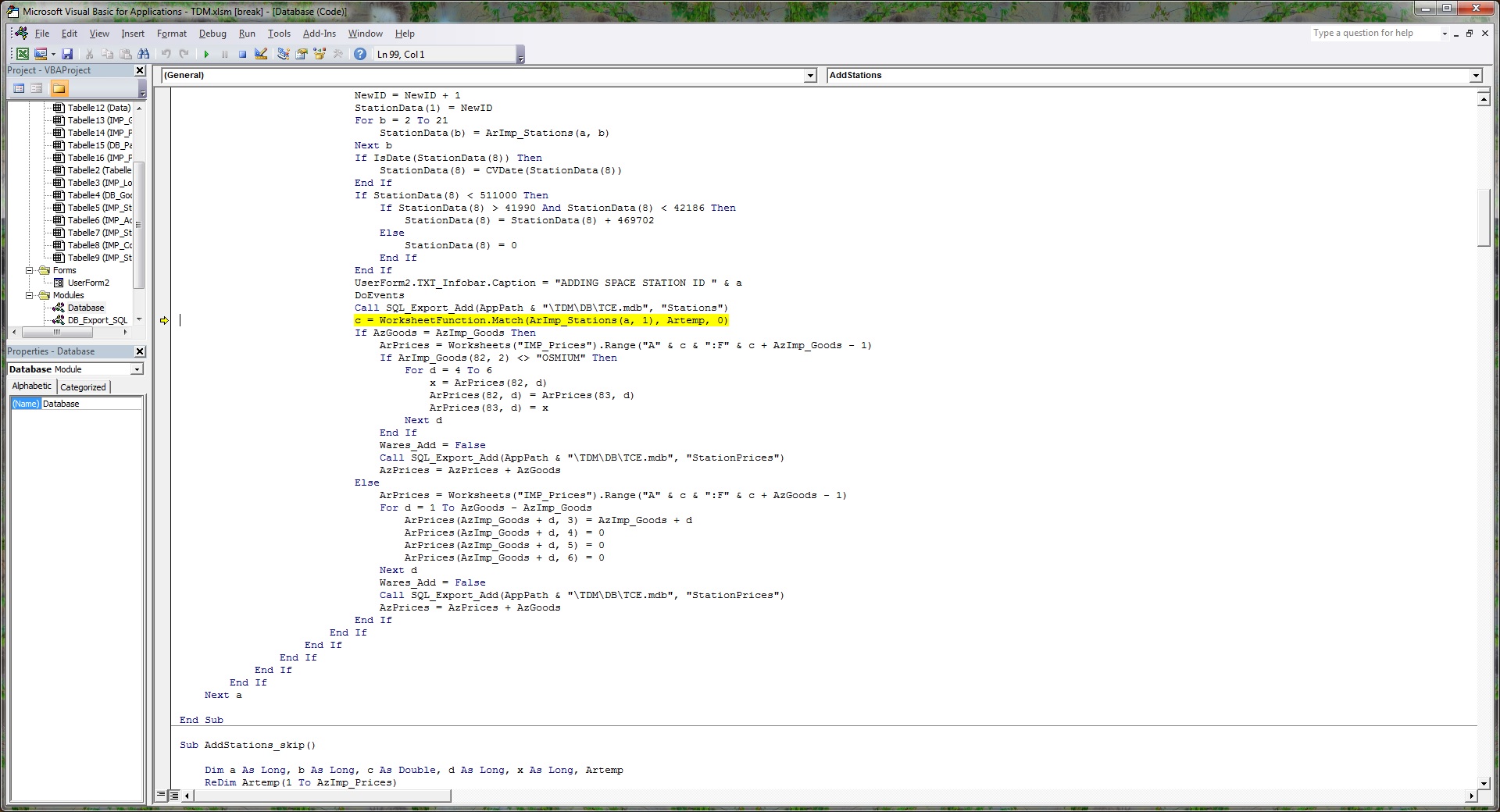The height and width of the screenshot is (812, 1500).
Task: Click the Paste clipboard icon
Action: click(x=125, y=54)
